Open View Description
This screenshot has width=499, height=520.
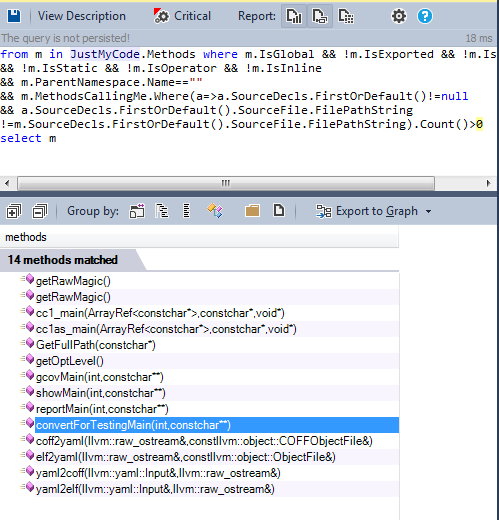point(82,16)
